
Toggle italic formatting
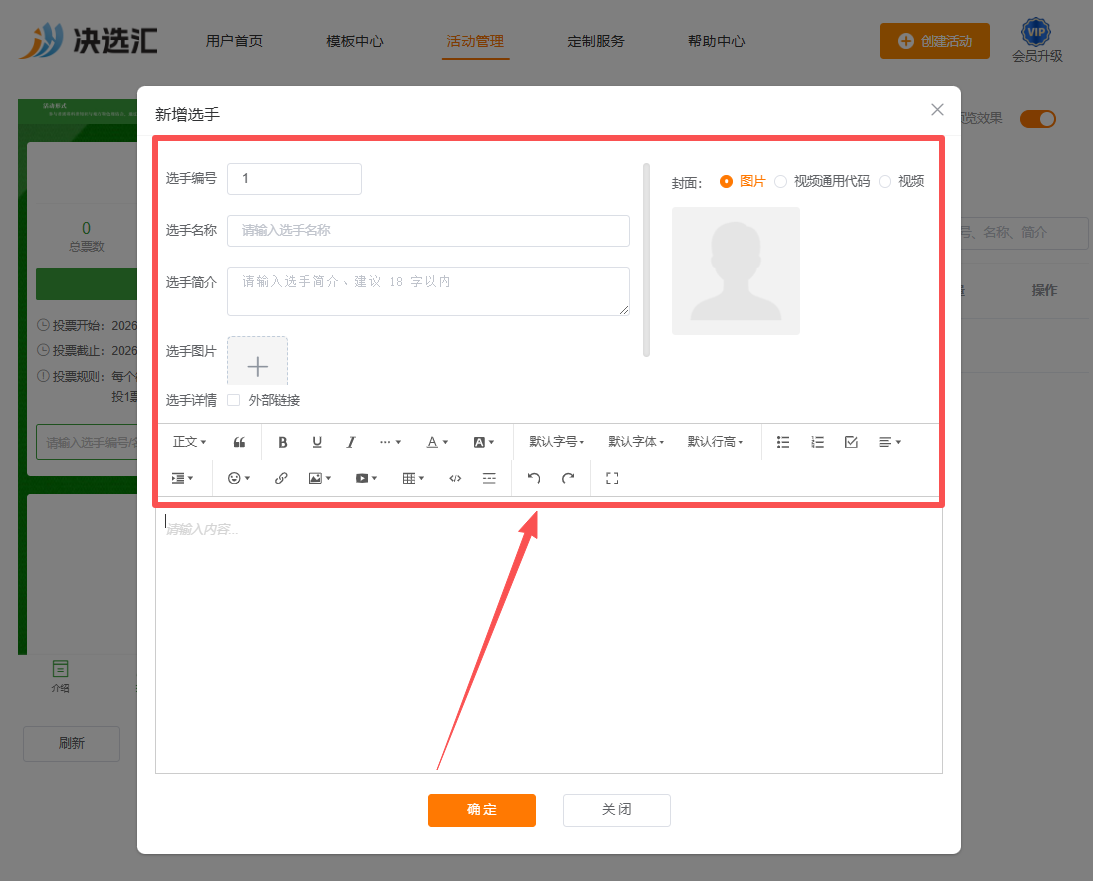pos(351,442)
